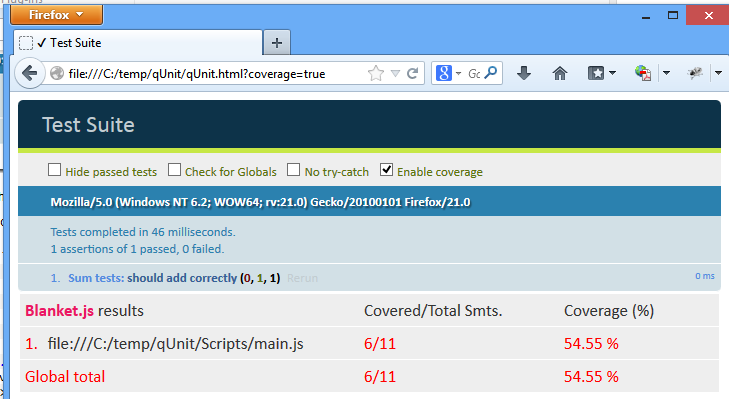The width and height of the screenshot is (729, 399).
Task: Click the 54.55 % value in main.js row
Action: coord(591,344)
